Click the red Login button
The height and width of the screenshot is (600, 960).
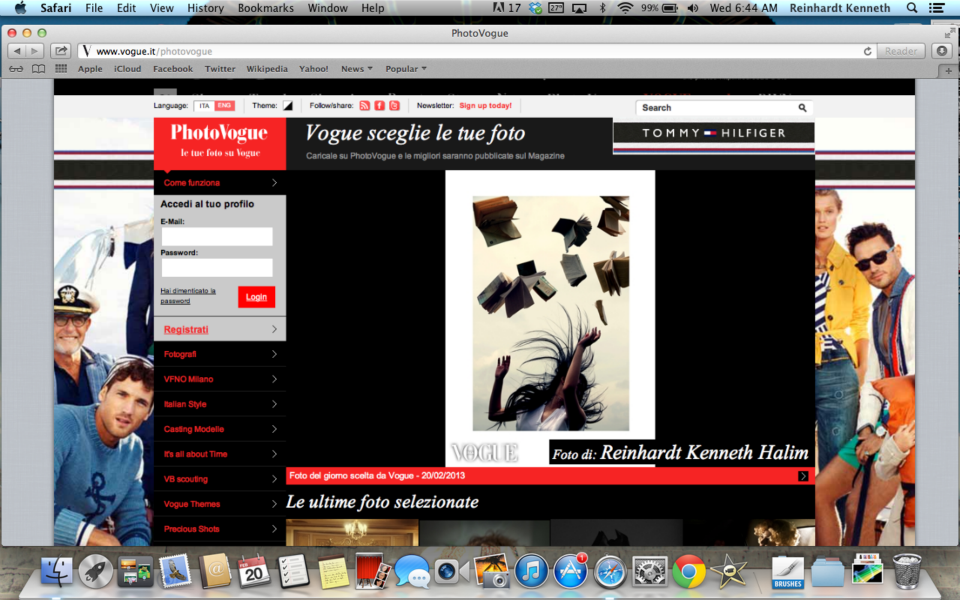coord(256,297)
